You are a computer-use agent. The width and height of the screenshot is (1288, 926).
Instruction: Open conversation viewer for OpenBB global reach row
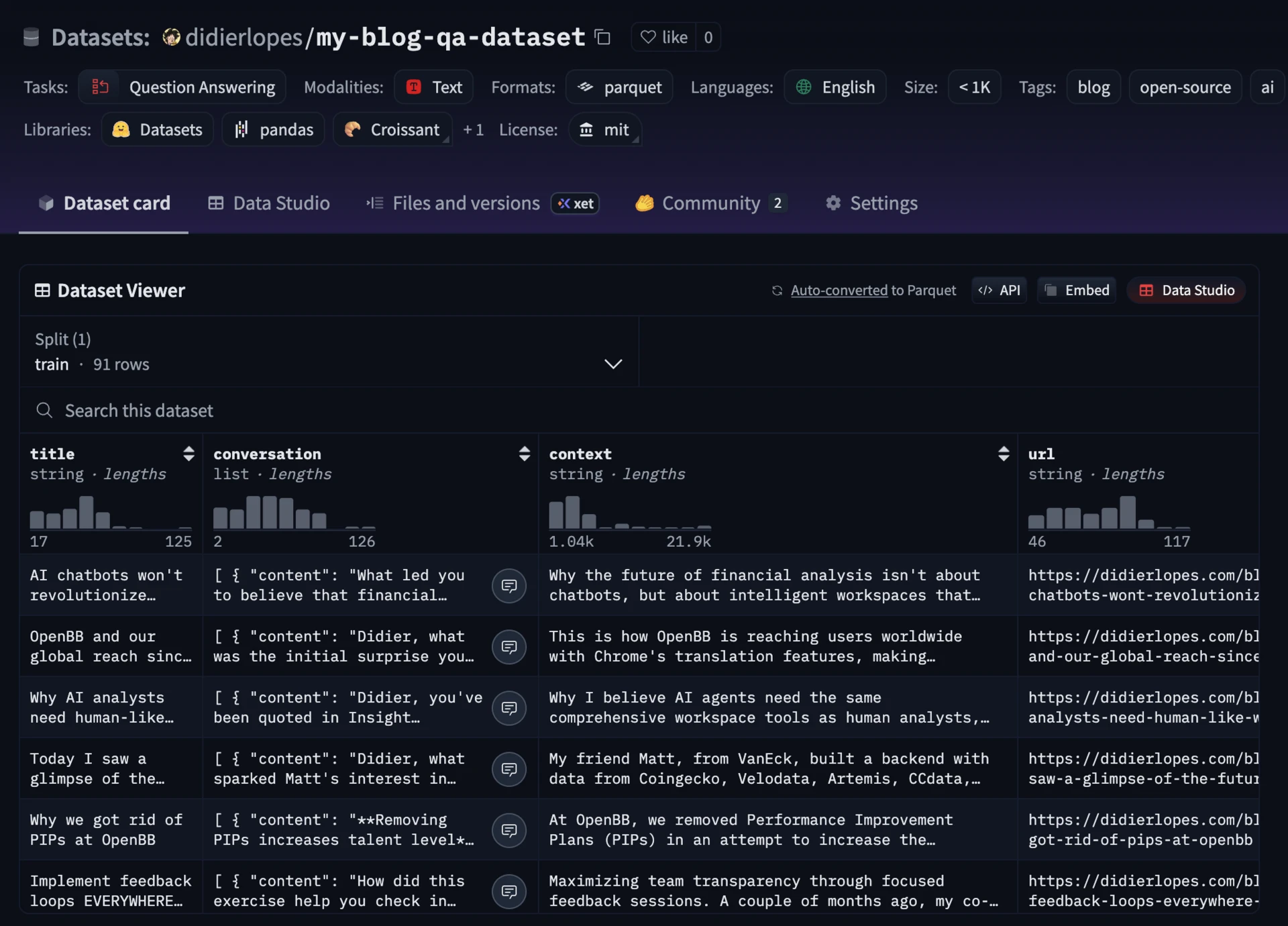pyautogui.click(x=508, y=647)
